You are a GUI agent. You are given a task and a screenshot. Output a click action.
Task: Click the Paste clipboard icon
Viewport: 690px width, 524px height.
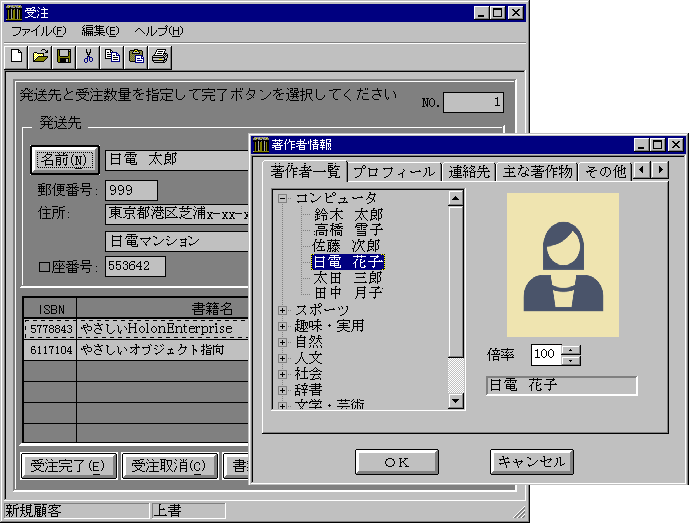coord(136,56)
